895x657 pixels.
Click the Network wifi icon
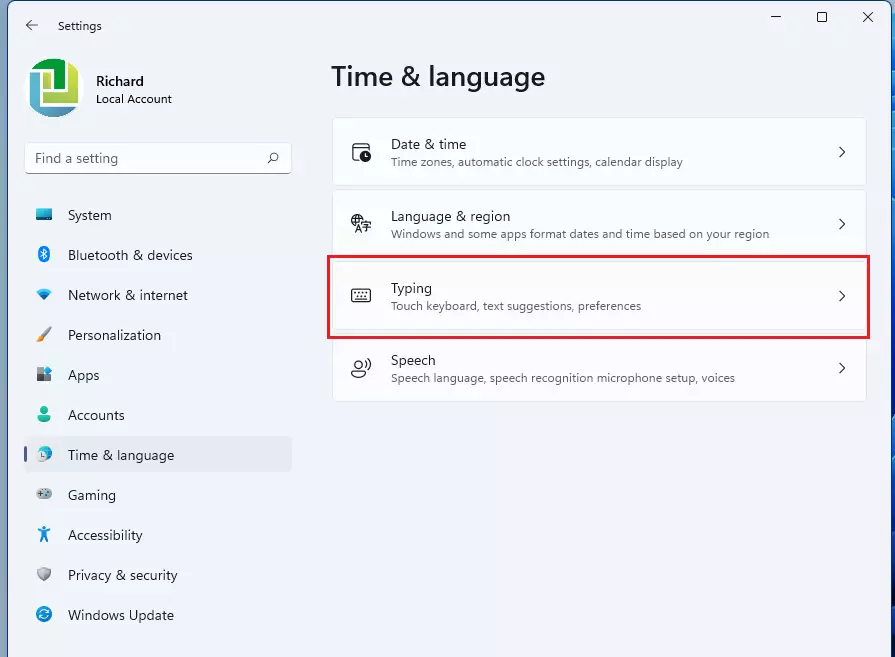click(x=44, y=295)
